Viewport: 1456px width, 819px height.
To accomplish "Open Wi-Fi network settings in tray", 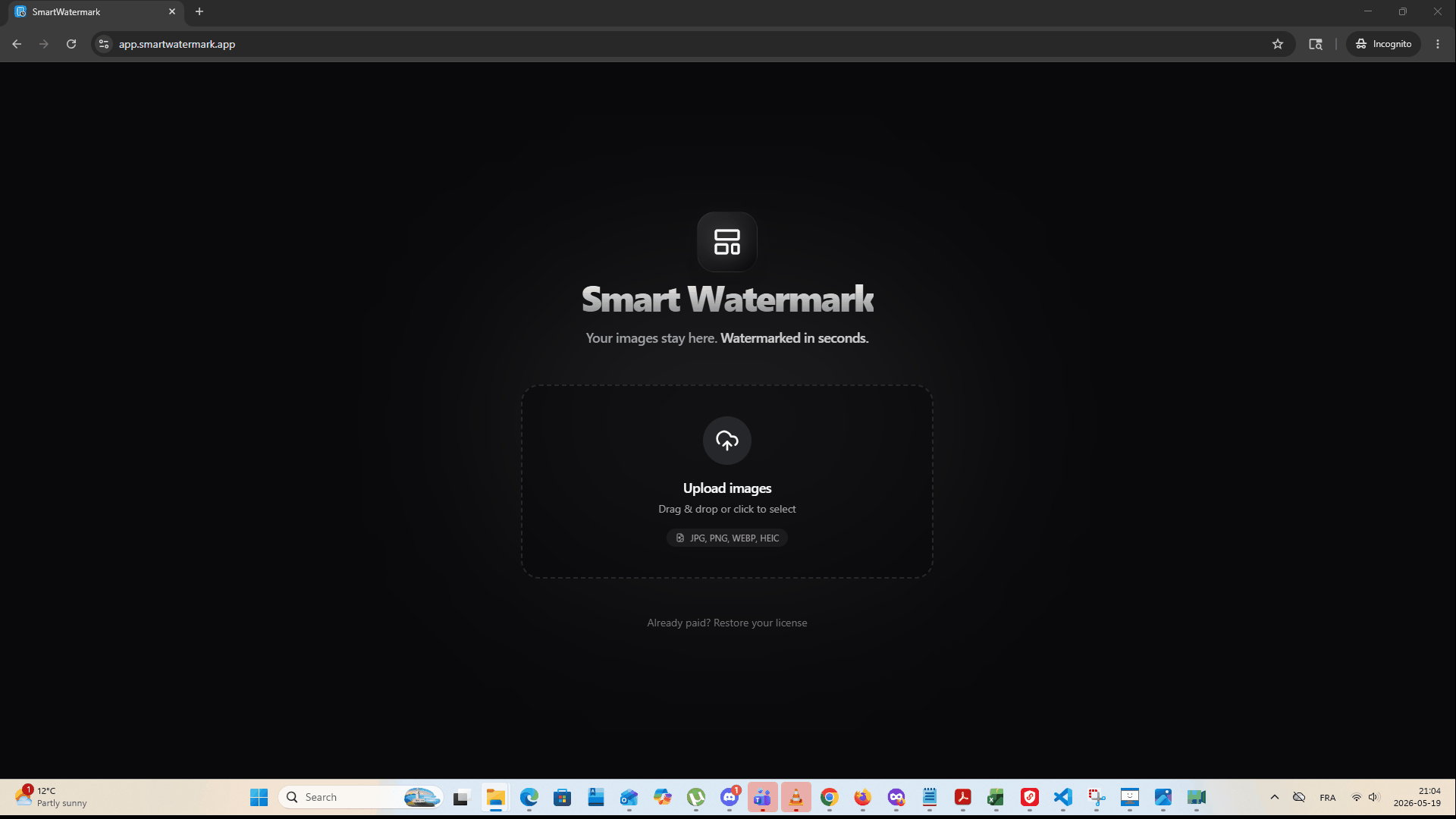I will click(x=1357, y=798).
